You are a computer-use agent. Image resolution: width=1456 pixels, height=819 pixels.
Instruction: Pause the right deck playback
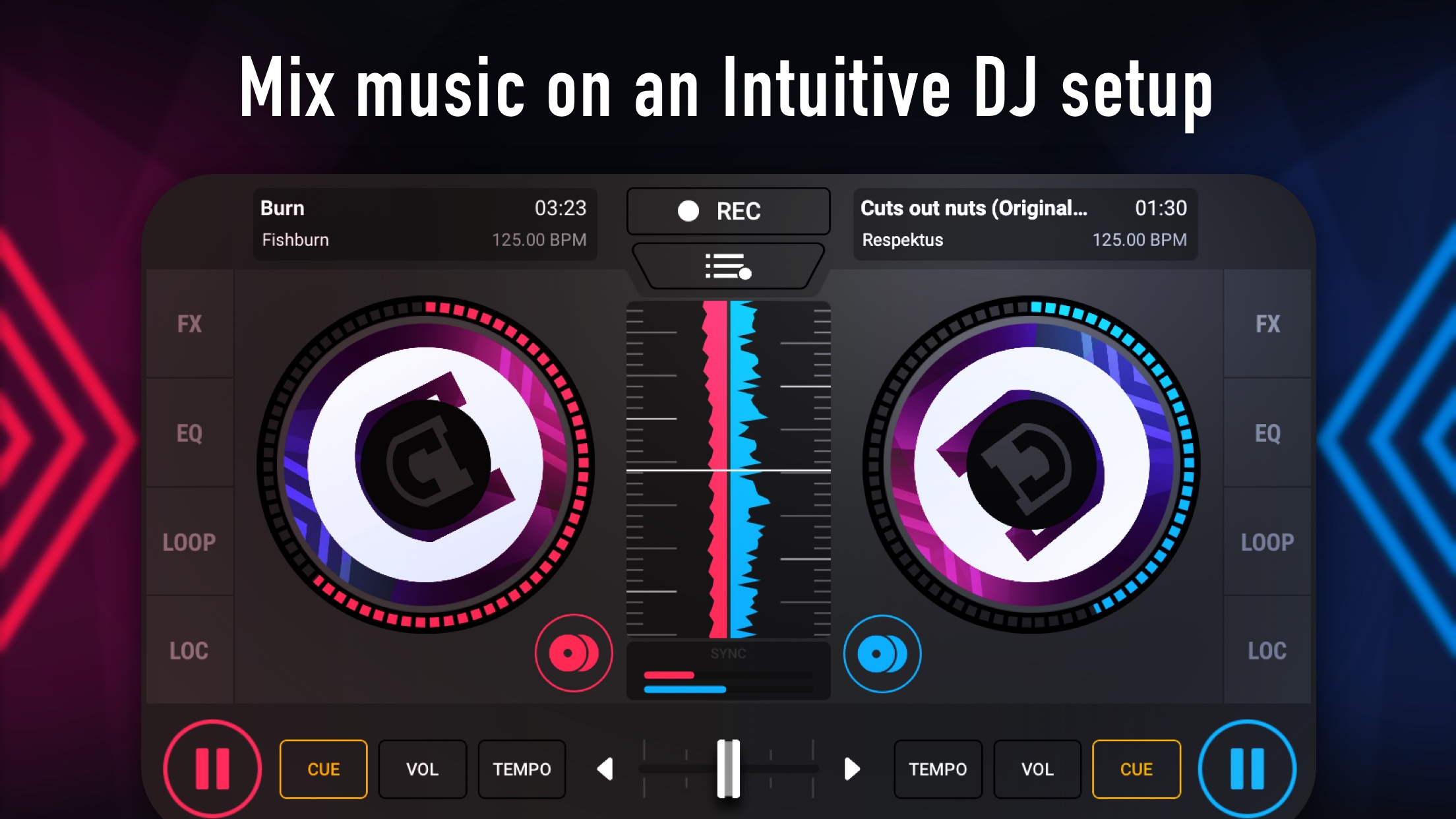1247,769
